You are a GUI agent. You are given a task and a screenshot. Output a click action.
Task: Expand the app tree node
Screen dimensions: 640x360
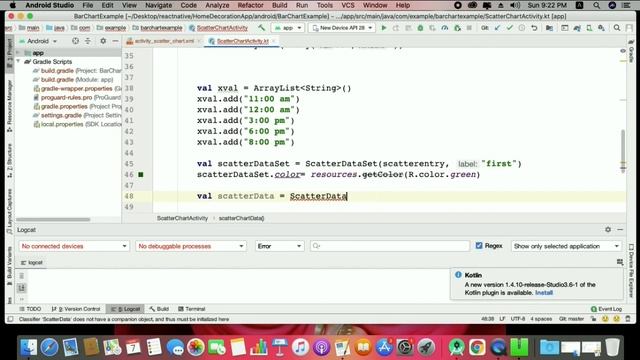(18, 53)
